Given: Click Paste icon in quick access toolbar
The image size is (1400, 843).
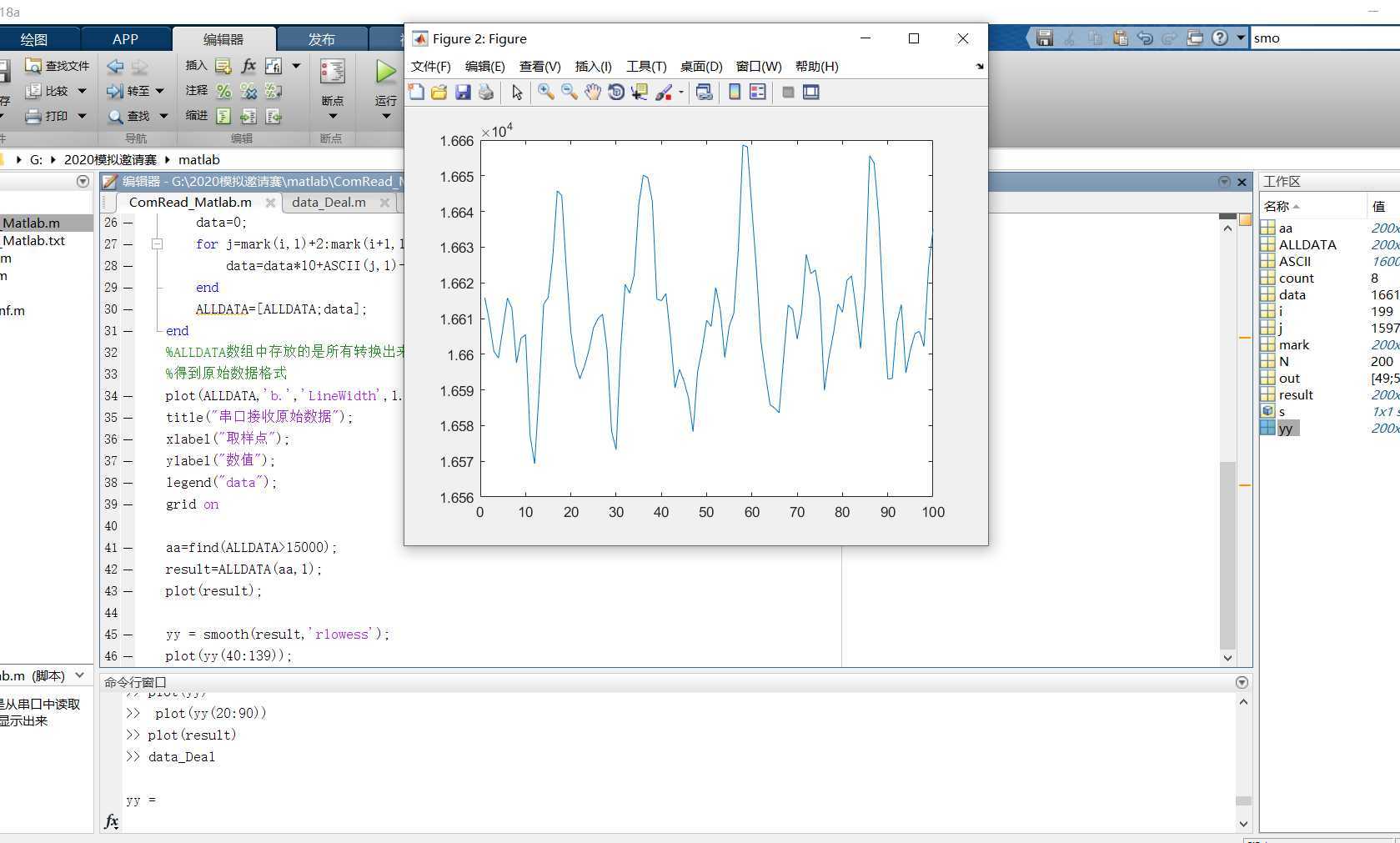Looking at the screenshot, I should point(1120,38).
